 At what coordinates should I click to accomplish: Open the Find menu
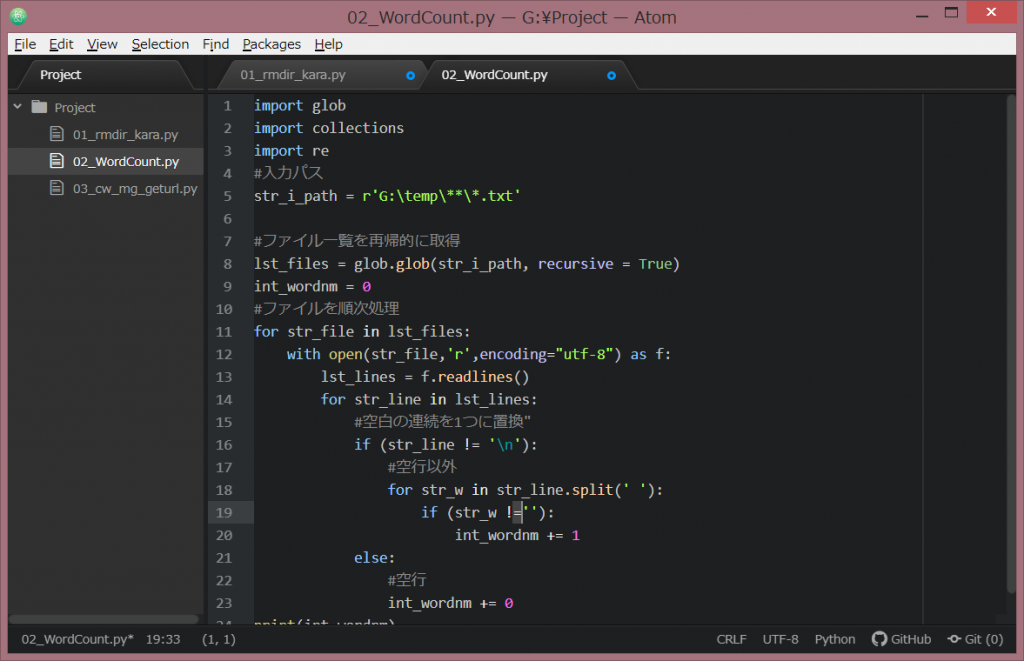216,44
